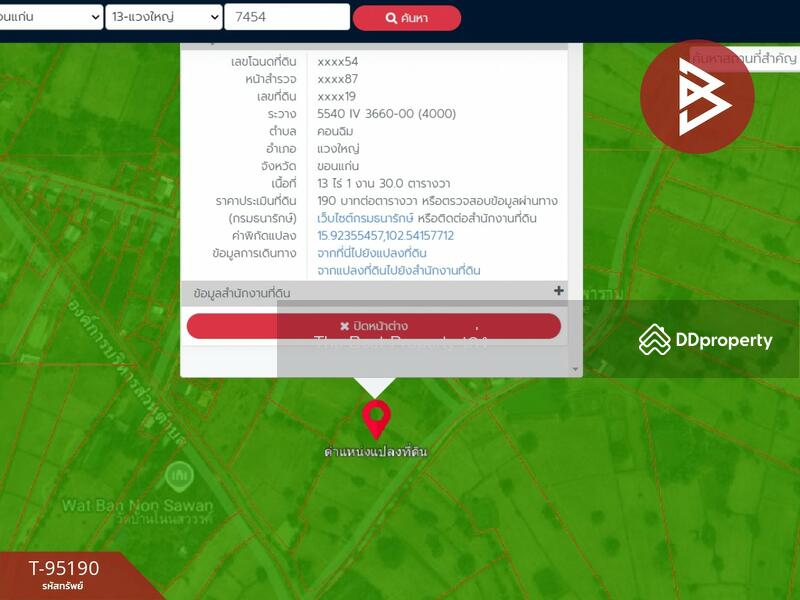Click the map sheet value 5540 IV 3660-00 (4000)
Image resolution: width=800 pixels, height=600 pixels.
386,114
